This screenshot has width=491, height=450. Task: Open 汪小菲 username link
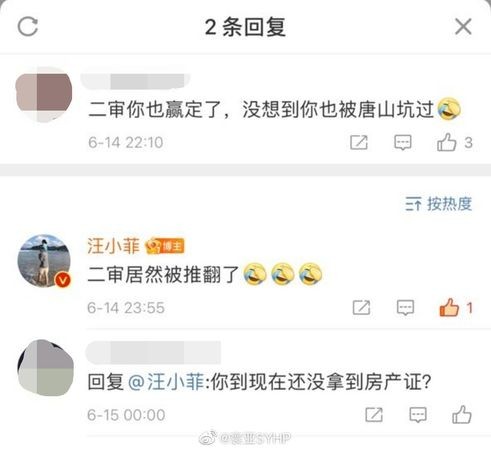coord(113,246)
